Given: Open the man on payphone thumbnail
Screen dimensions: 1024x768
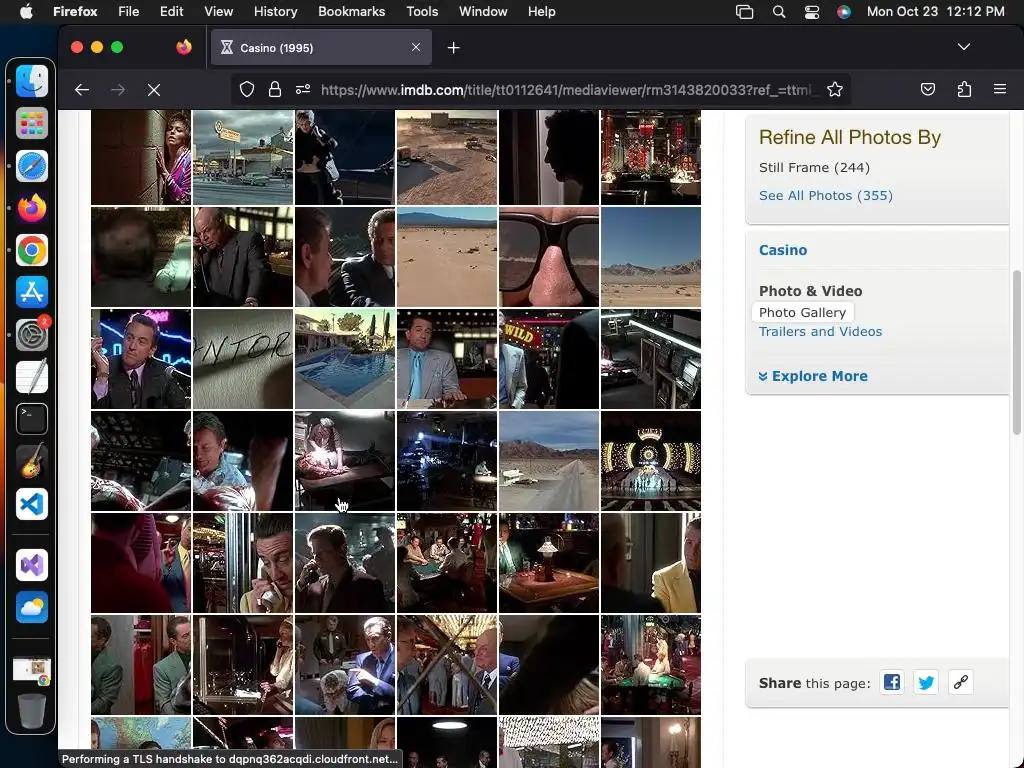Looking at the screenshot, I should (x=243, y=563).
